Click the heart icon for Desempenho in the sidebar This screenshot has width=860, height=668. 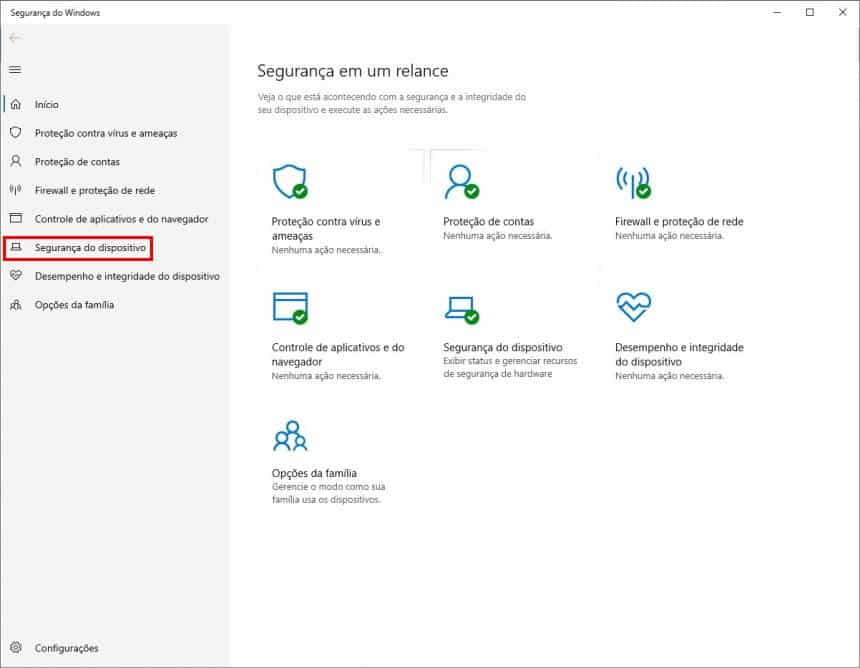coord(16,275)
